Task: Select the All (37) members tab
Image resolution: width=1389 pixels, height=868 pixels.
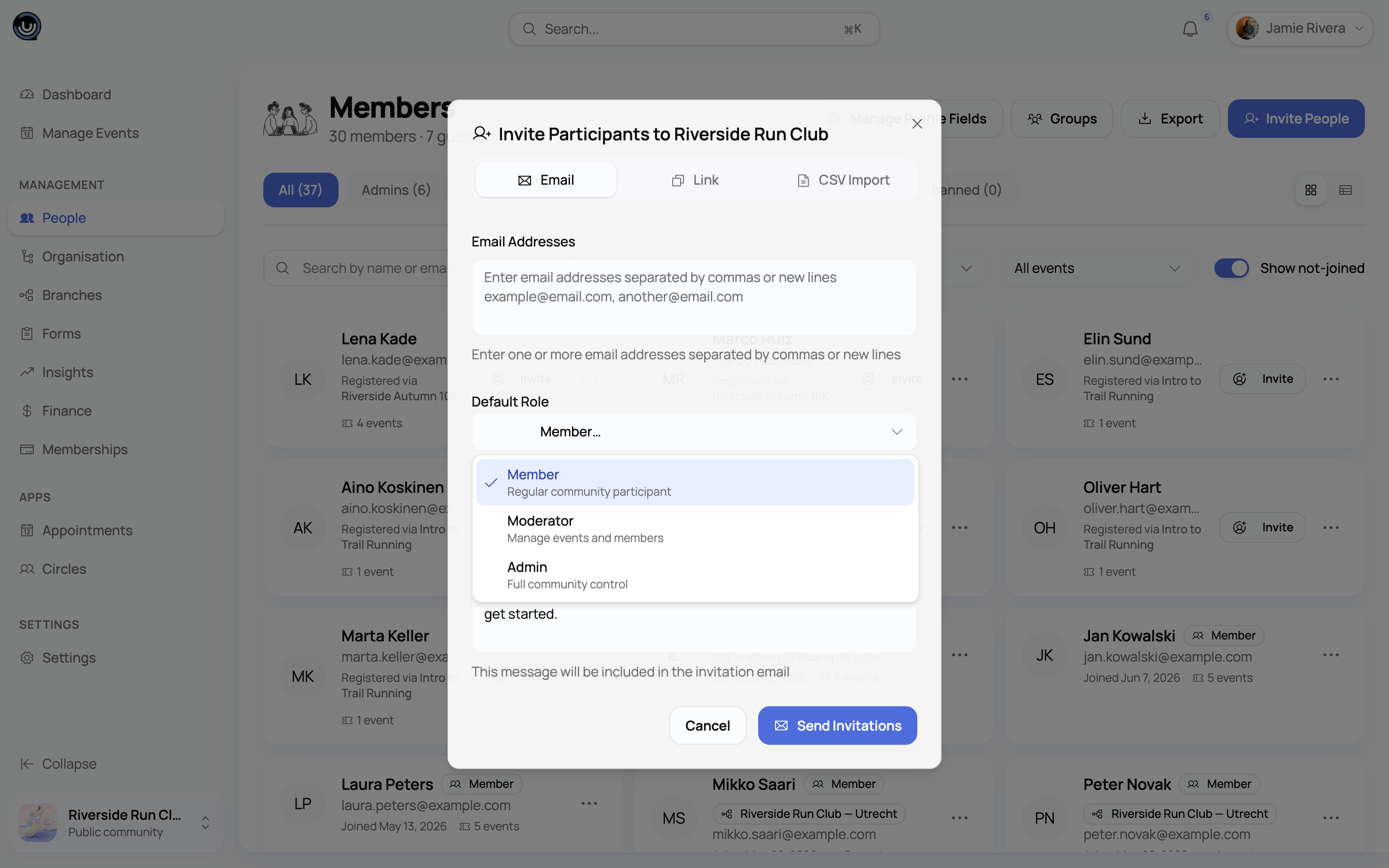Action: [x=300, y=190]
